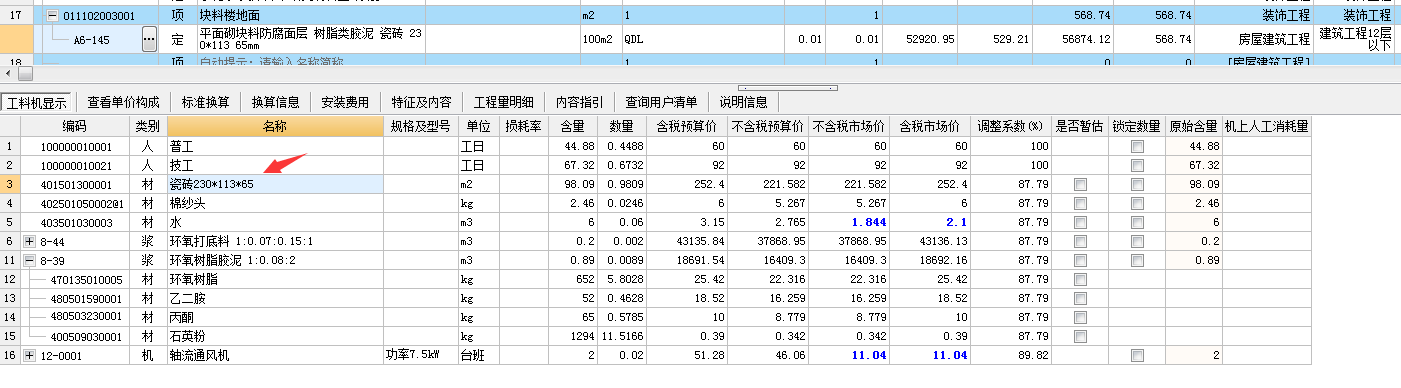The width and height of the screenshot is (1401, 388).
Task: Expand the 12-0001 轴流通风机 row
Action: pos(28,355)
